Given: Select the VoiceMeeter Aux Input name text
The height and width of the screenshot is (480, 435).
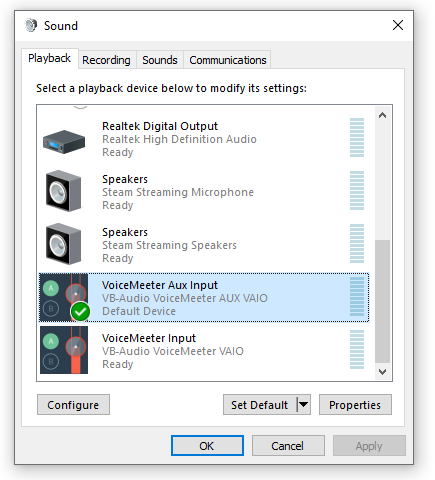Looking at the screenshot, I should click(160, 285).
